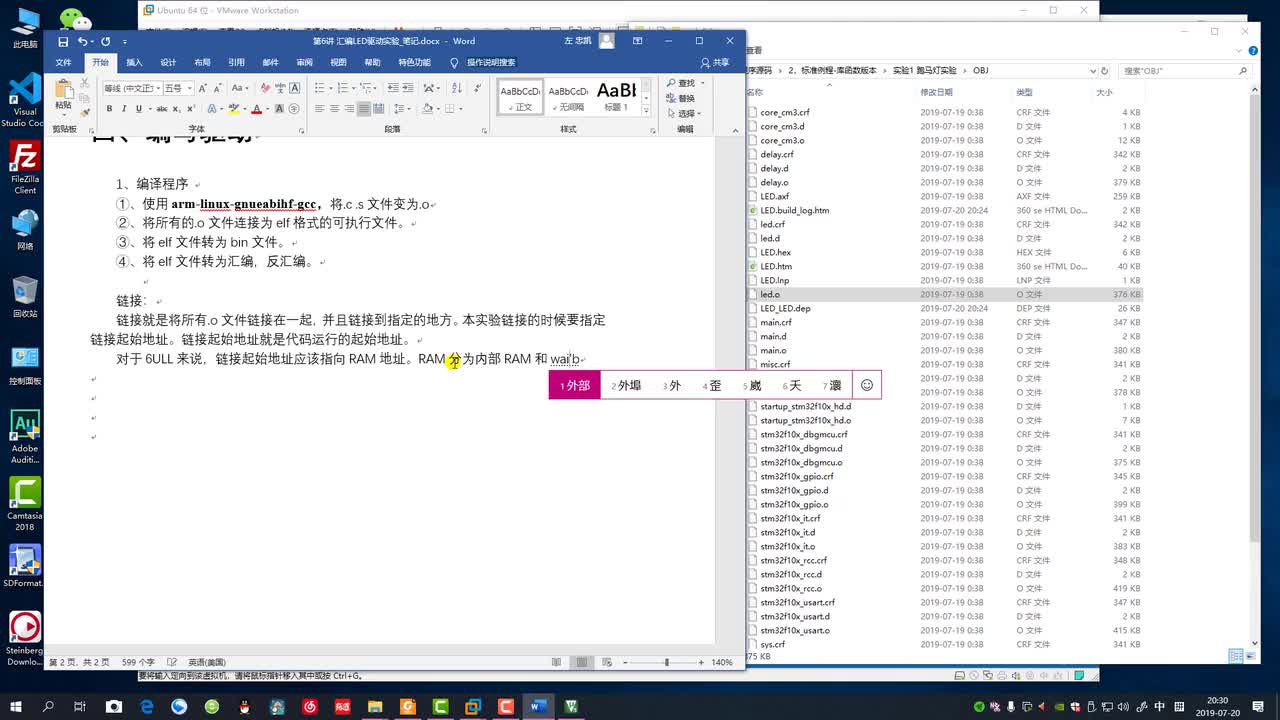Screen dimensions: 1280x720
Task: Align text left in paragraph group
Action: [x=320, y=108]
